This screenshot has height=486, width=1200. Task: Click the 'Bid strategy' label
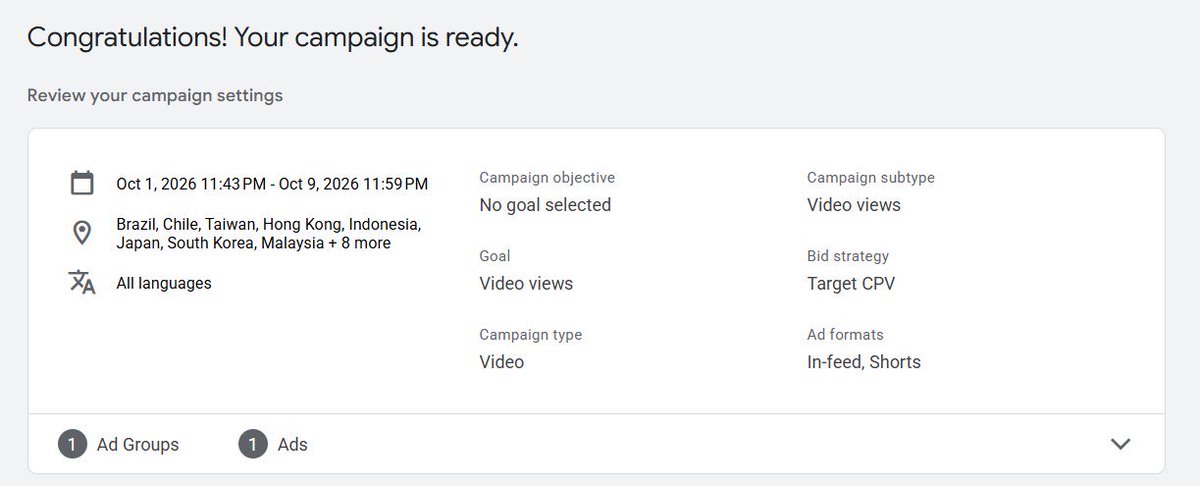[848, 256]
